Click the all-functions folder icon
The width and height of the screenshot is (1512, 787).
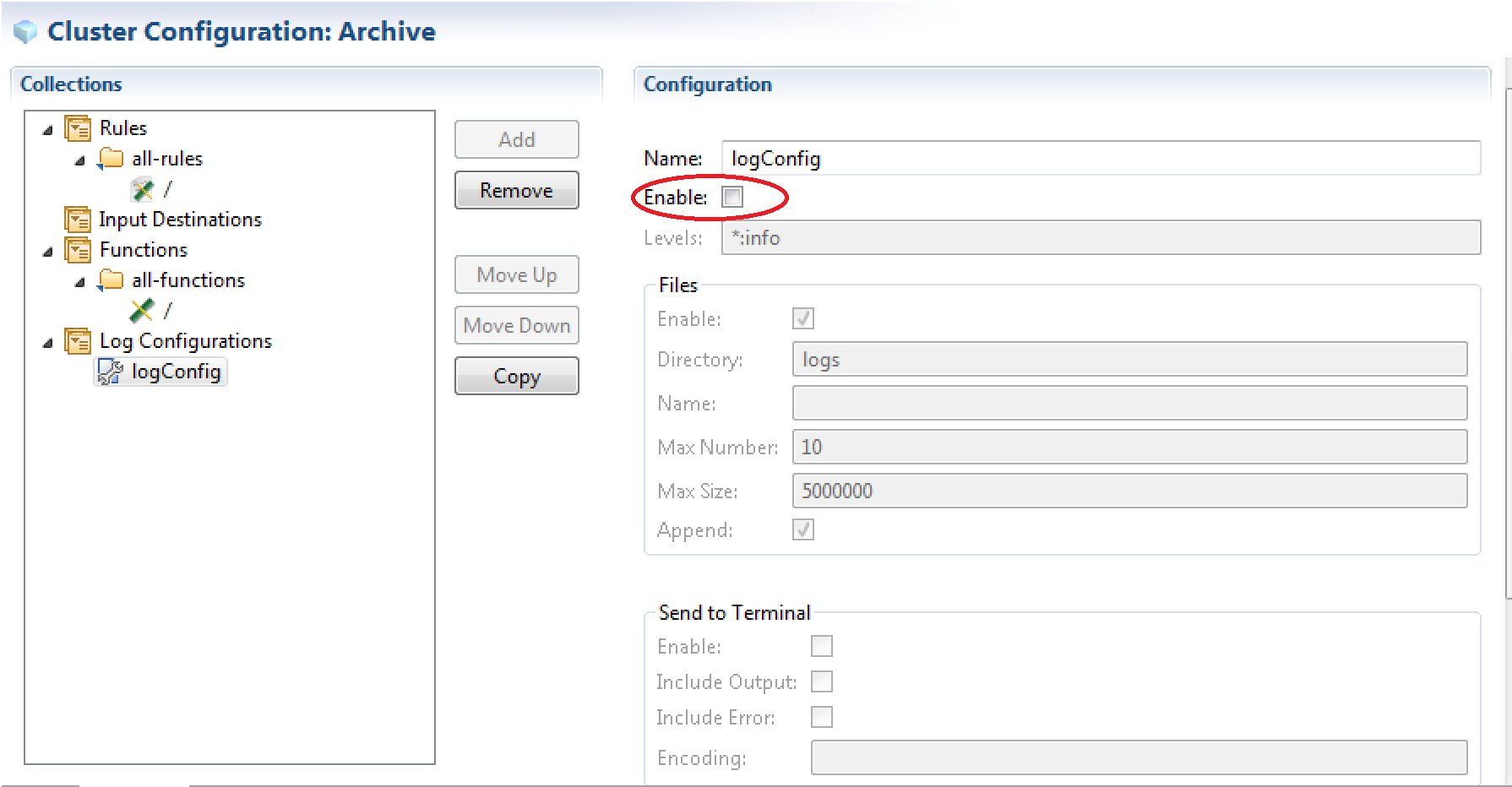(111, 280)
